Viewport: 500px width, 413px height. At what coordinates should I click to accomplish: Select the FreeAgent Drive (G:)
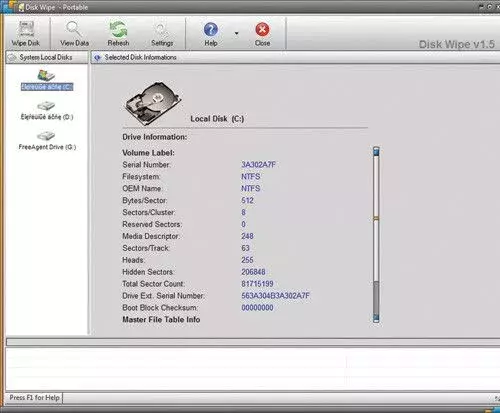pos(47,140)
